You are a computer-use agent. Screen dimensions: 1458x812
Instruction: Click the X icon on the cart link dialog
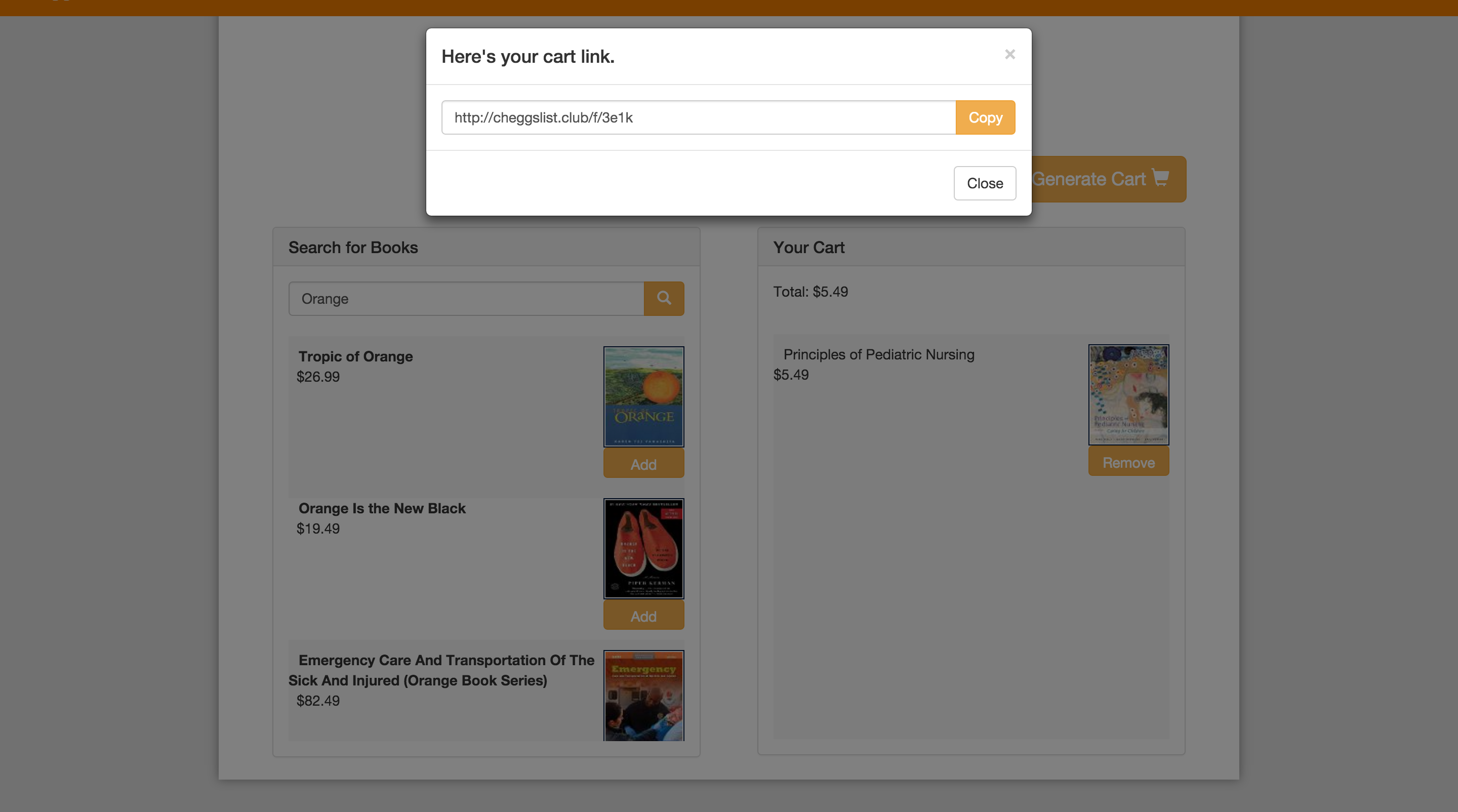pyautogui.click(x=1010, y=54)
